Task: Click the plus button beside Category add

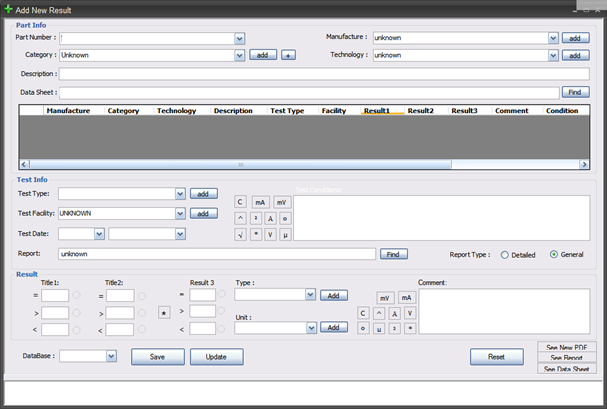Action: (x=288, y=56)
